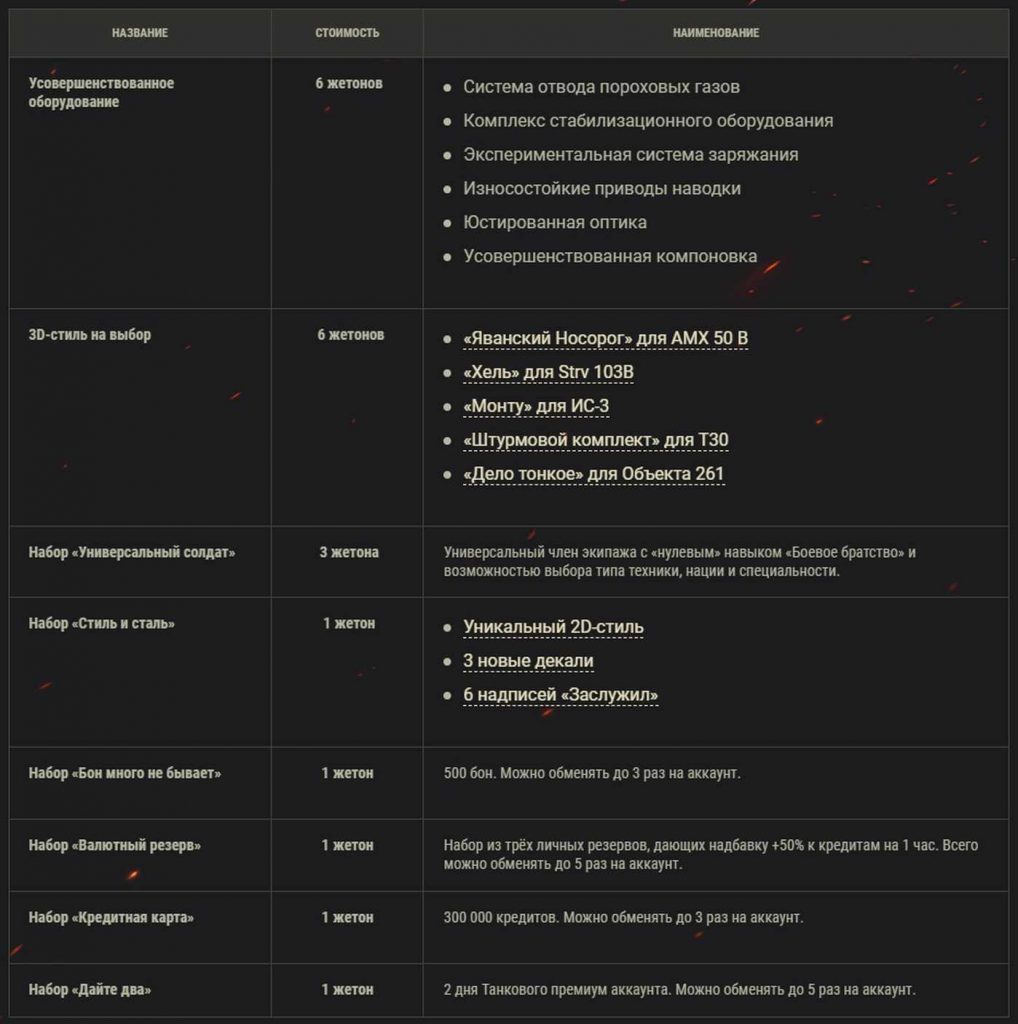Select the Набор «Универсальный солдат» row title
Screen dimensions: 1018x1024
[132, 552]
